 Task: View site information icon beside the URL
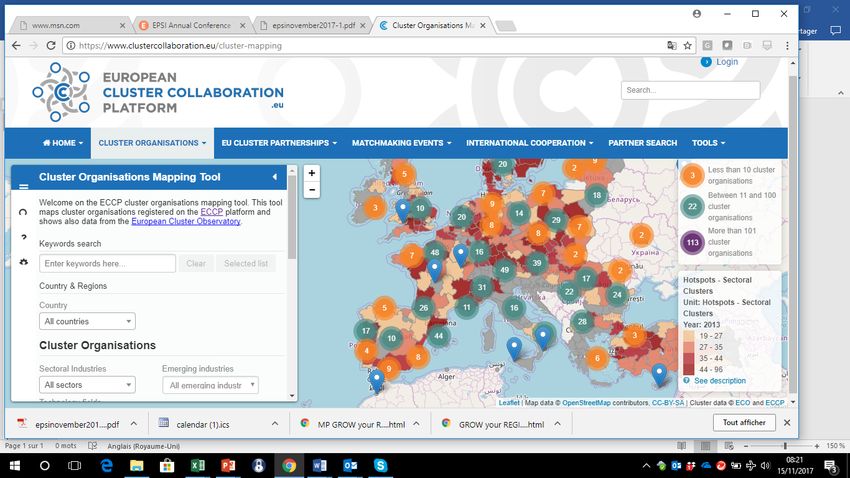(70, 46)
